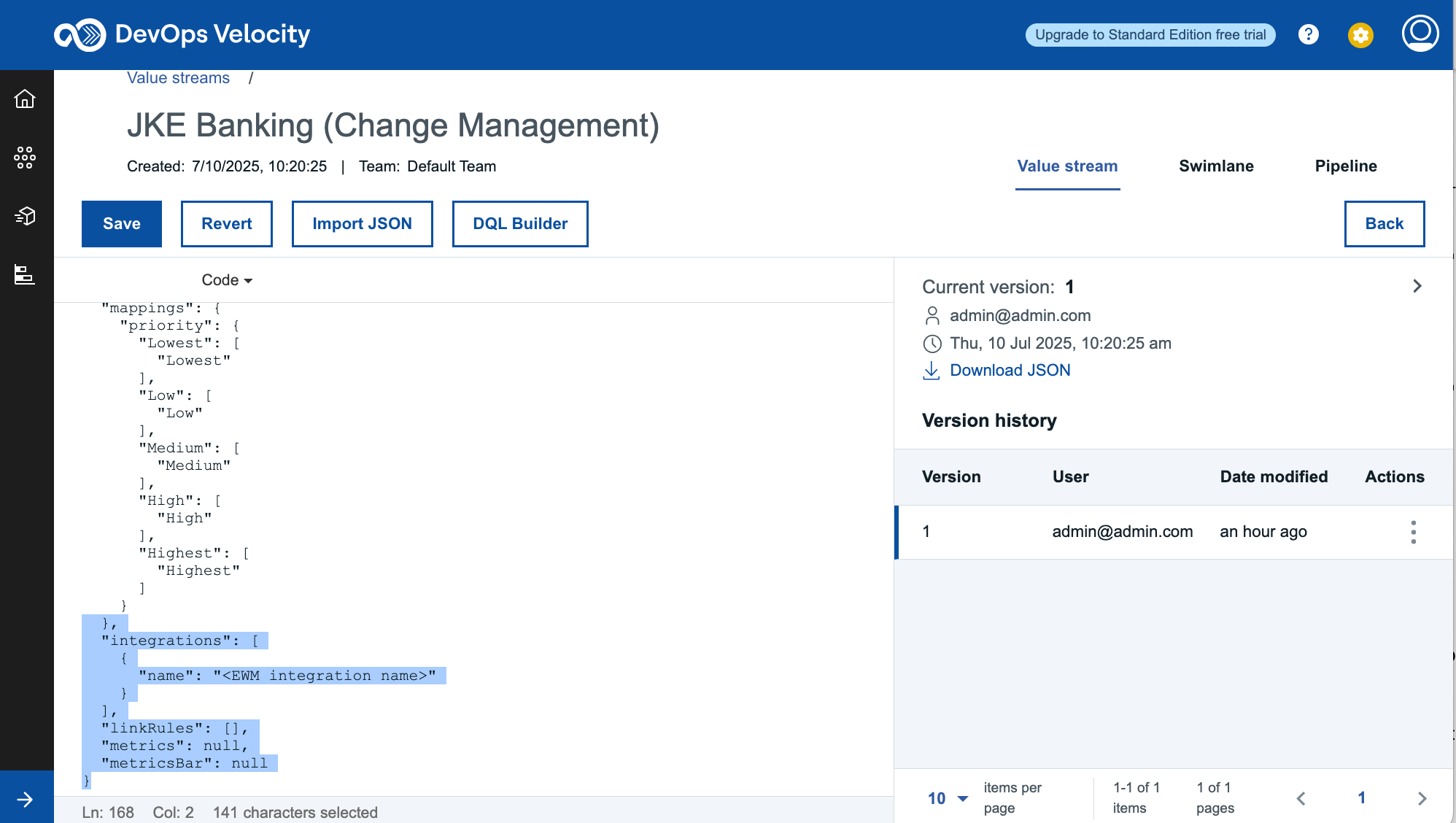Click admin@admin.com in version history row
1456x823 pixels.
click(x=1122, y=532)
